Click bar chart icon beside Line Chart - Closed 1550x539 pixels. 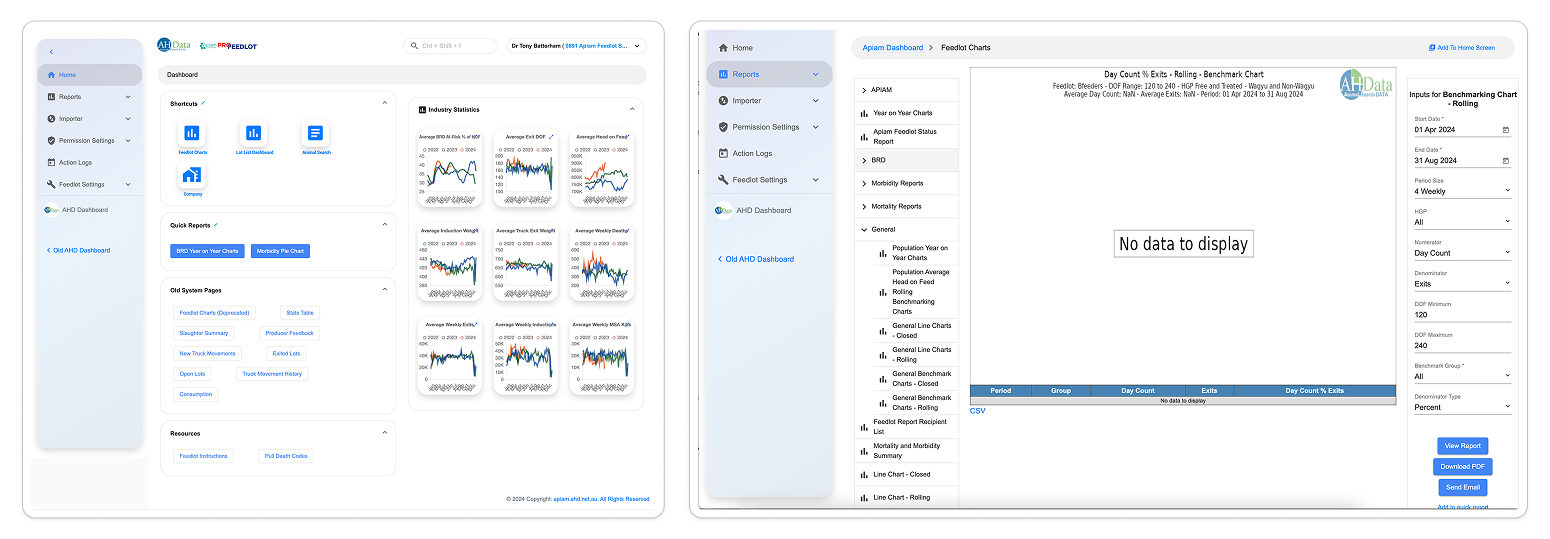[x=864, y=474]
